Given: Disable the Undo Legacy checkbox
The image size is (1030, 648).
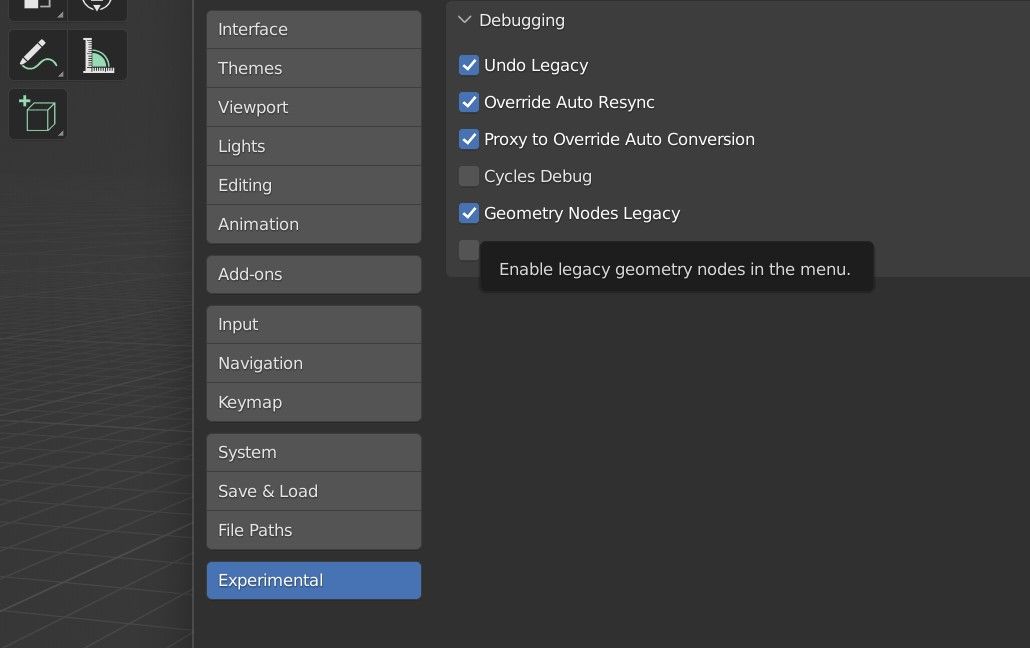Looking at the screenshot, I should [x=469, y=65].
